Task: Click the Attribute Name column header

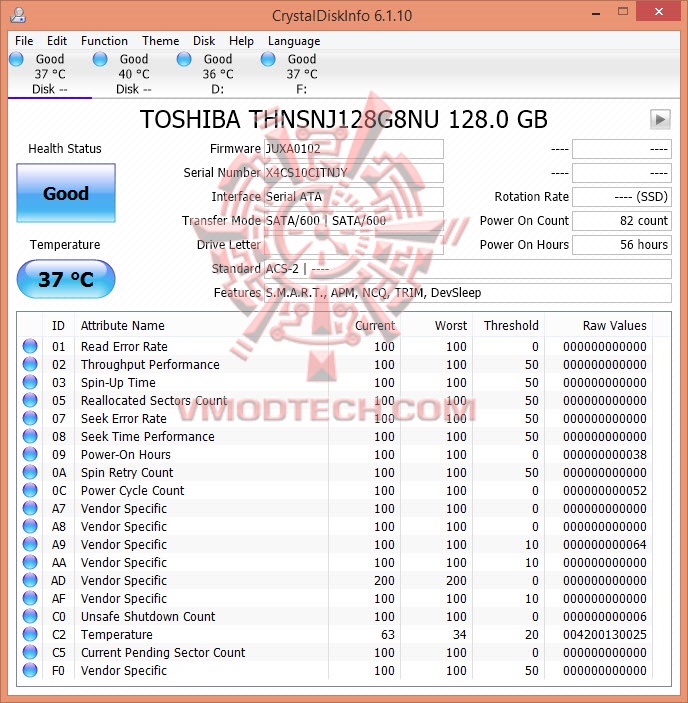Action: 201,325
